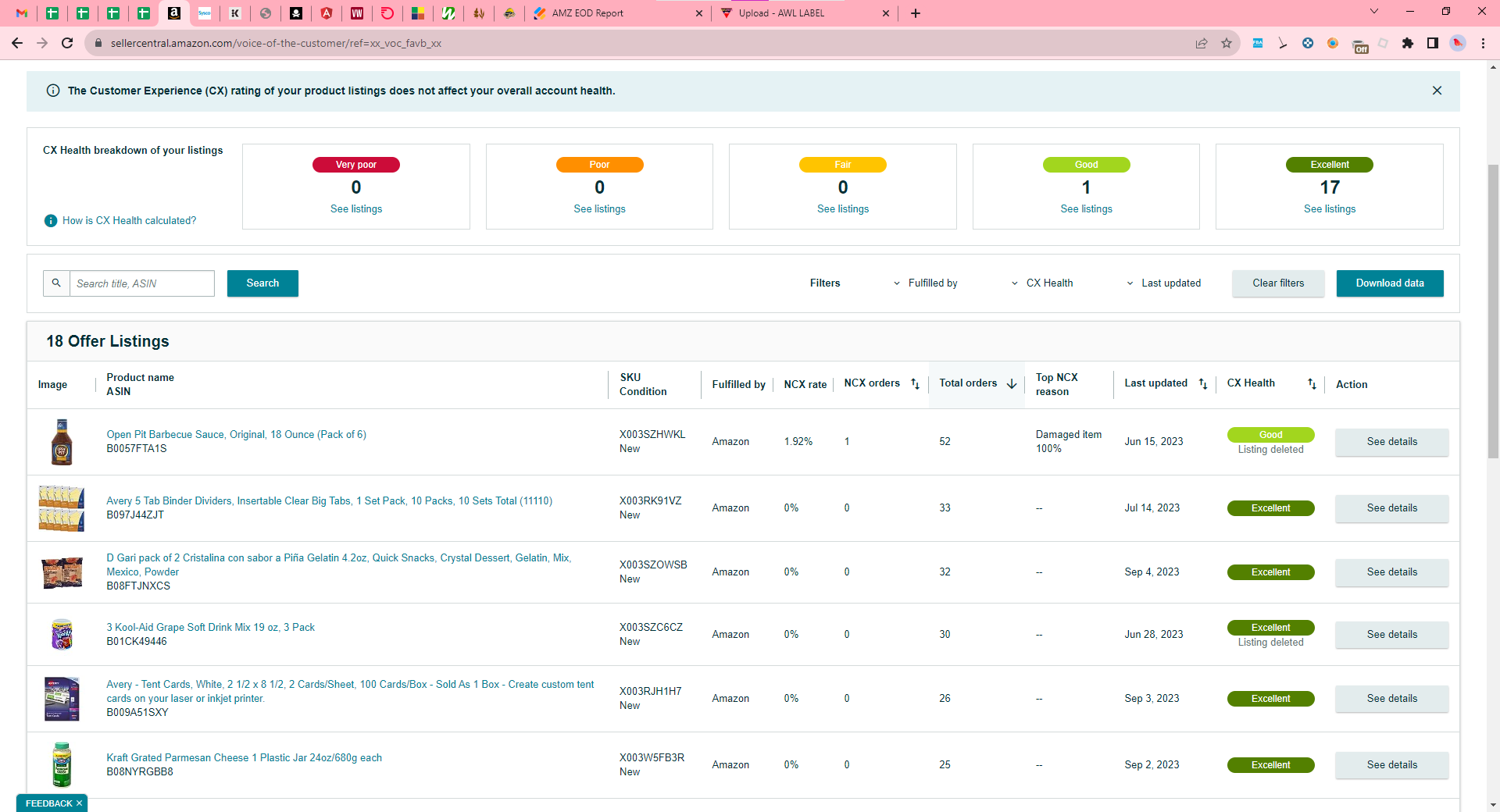The image size is (1500, 812).
Task: Expand the CX Health filter
Action: pos(1042,283)
